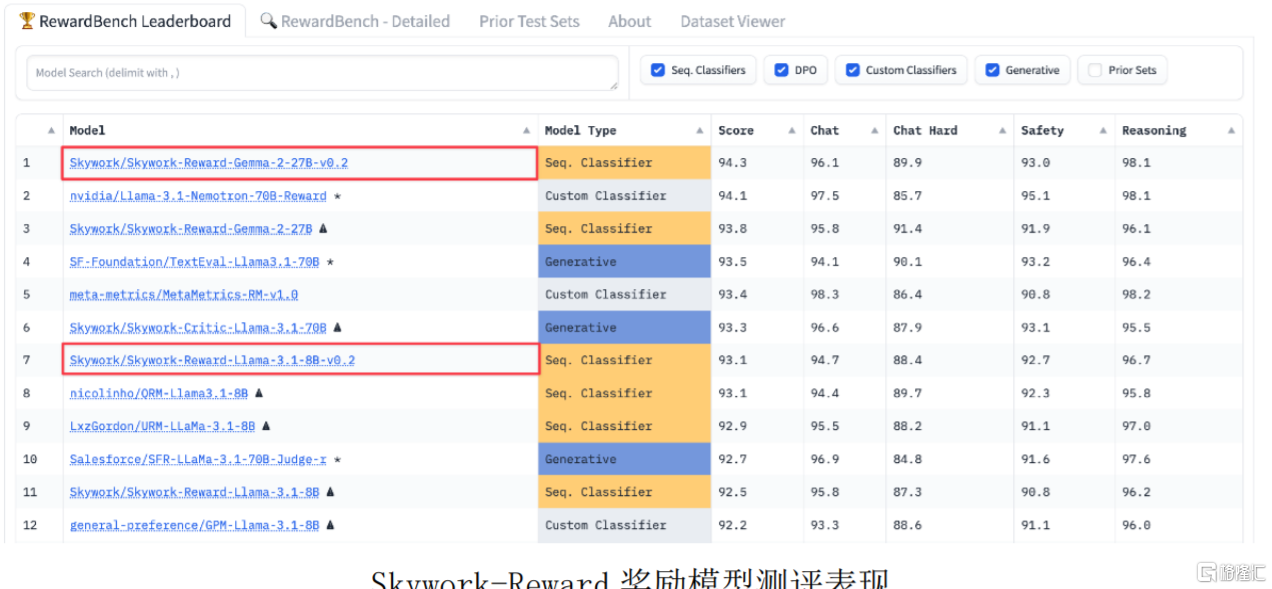The width and height of the screenshot is (1272, 589).
Task: Click the warning icon beside Skywork-Critic-Llama-3.1-70B
Action: pyautogui.click(x=337, y=327)
